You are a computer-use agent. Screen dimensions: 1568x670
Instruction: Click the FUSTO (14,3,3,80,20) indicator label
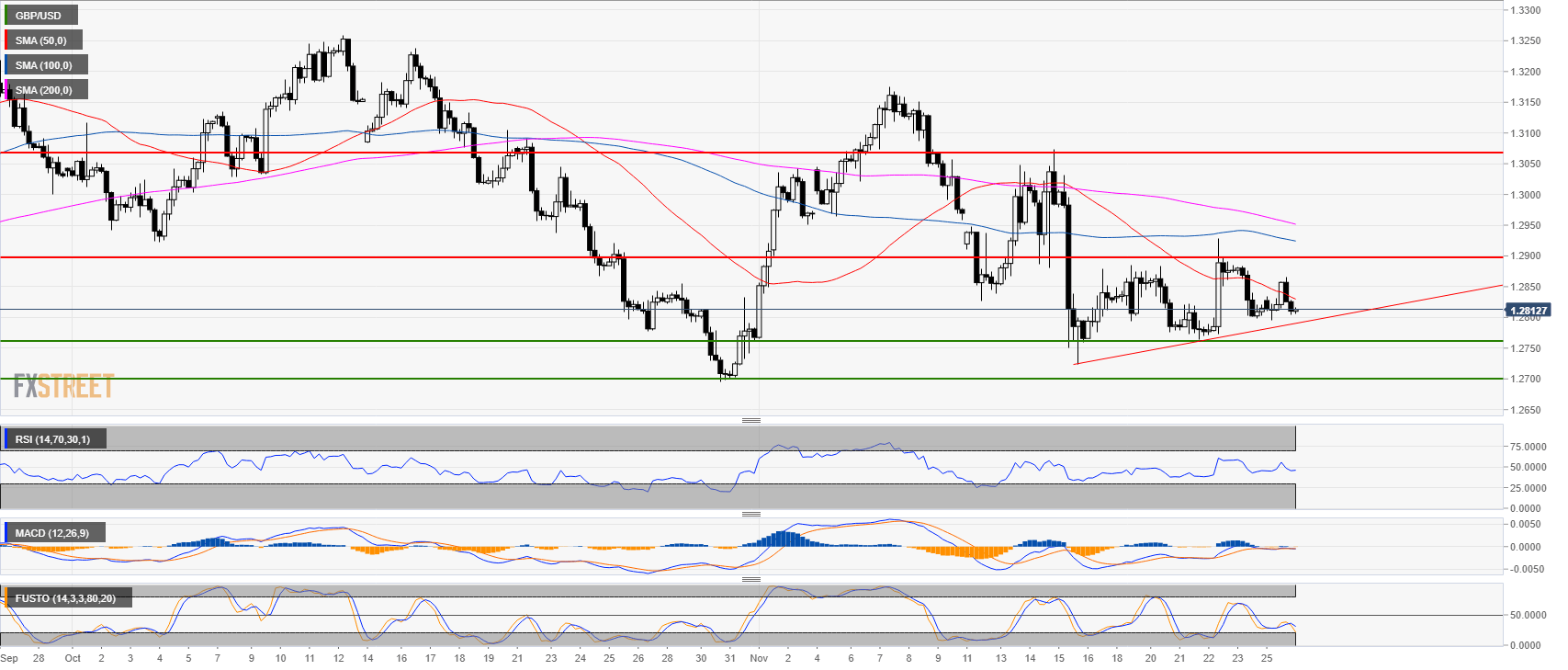click(x=66, y=598)
